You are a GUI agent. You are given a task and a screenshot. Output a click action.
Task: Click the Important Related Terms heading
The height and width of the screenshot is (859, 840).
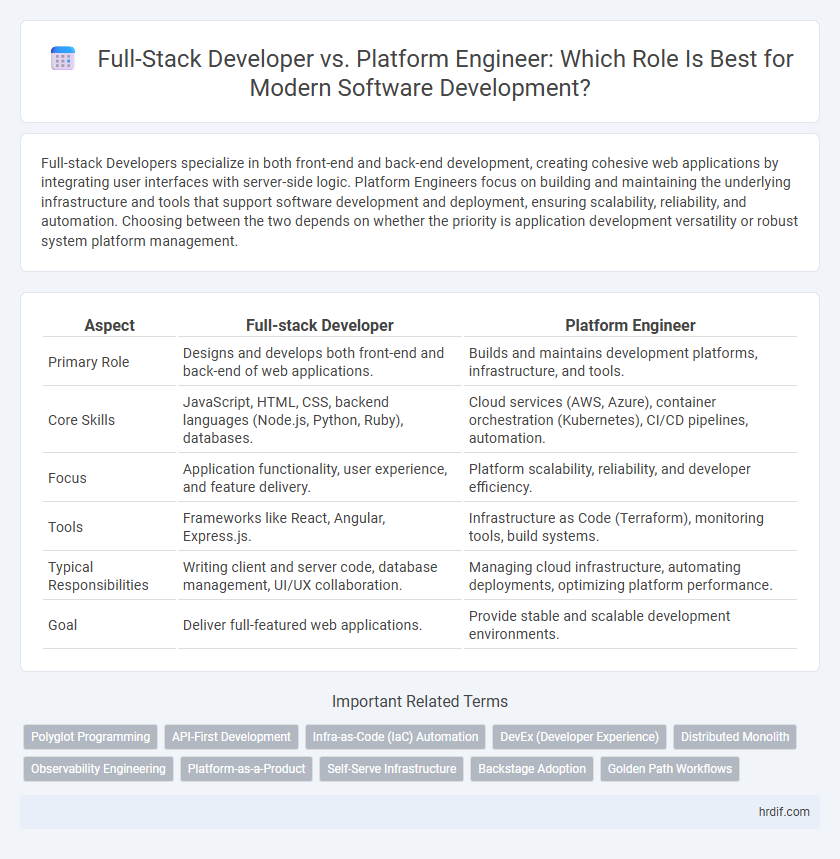(420, 701)
